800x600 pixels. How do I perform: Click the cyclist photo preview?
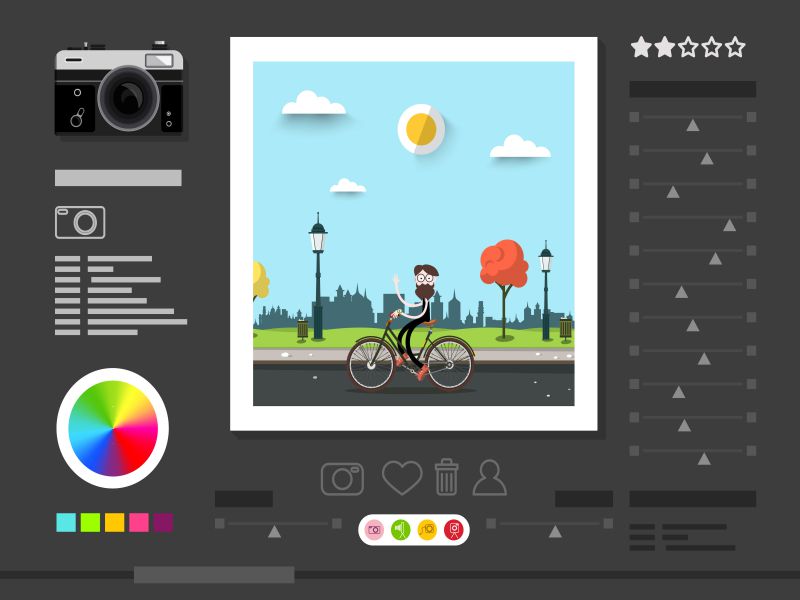click(x=413, y=234)
